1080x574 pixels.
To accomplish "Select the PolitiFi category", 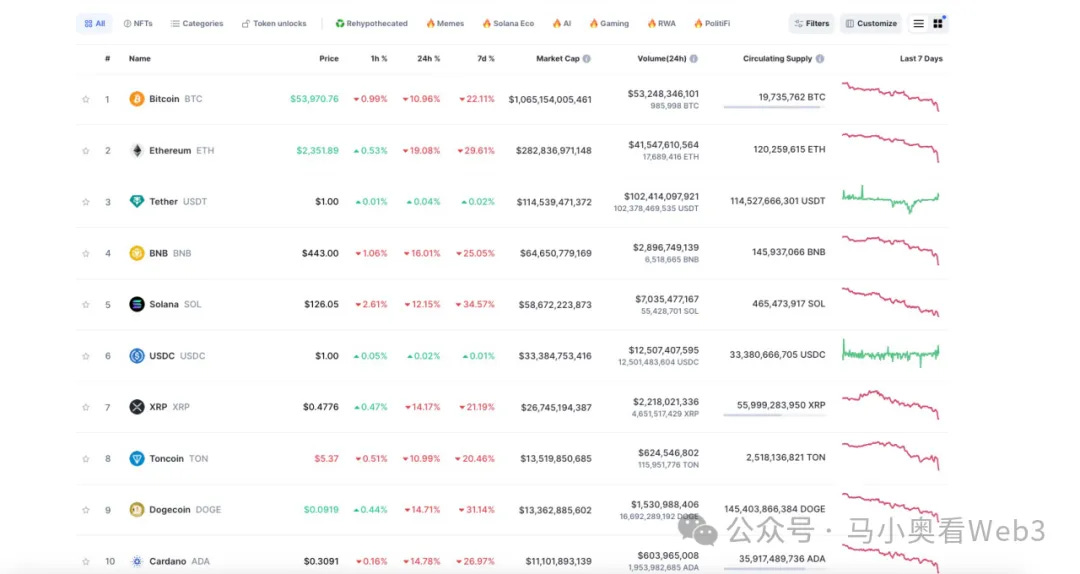I will pyautogui.click(x=712, y=23).
